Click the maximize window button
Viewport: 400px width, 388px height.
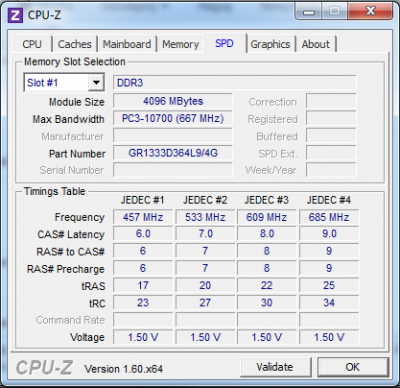click(334, 11)
